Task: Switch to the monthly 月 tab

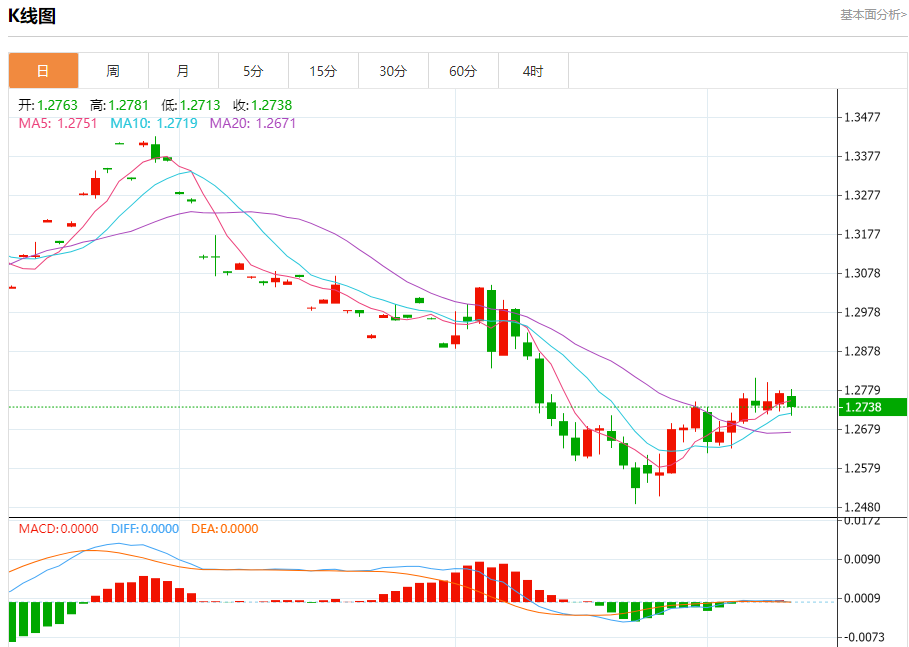Action: 184,71
